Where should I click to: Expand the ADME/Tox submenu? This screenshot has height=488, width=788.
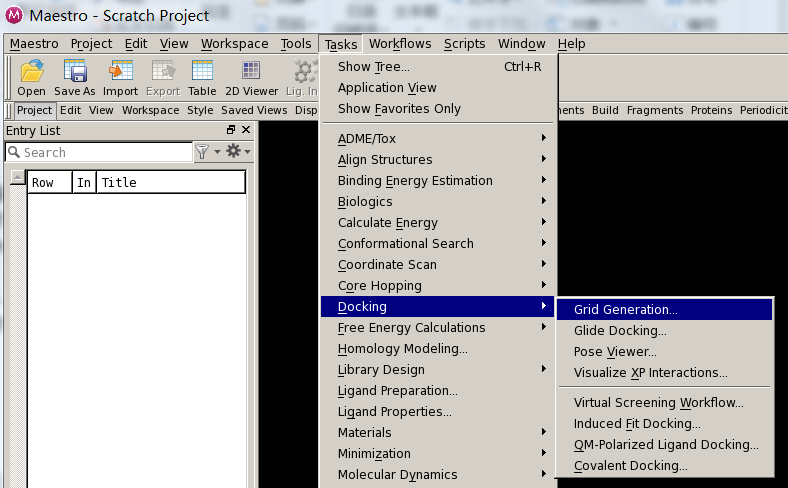tap(438, 138)
